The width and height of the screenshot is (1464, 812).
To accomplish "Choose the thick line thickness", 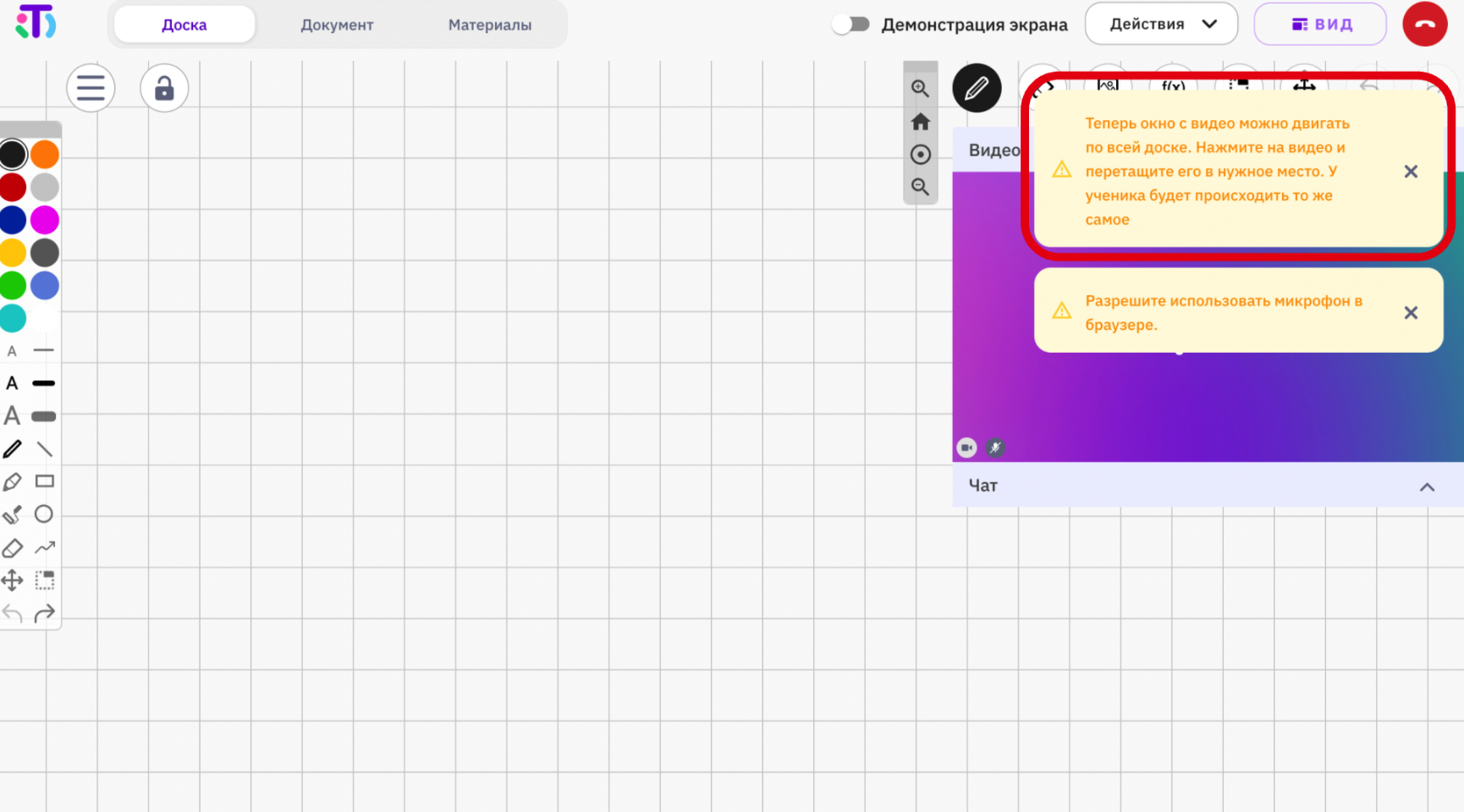I will pos(44,416).
